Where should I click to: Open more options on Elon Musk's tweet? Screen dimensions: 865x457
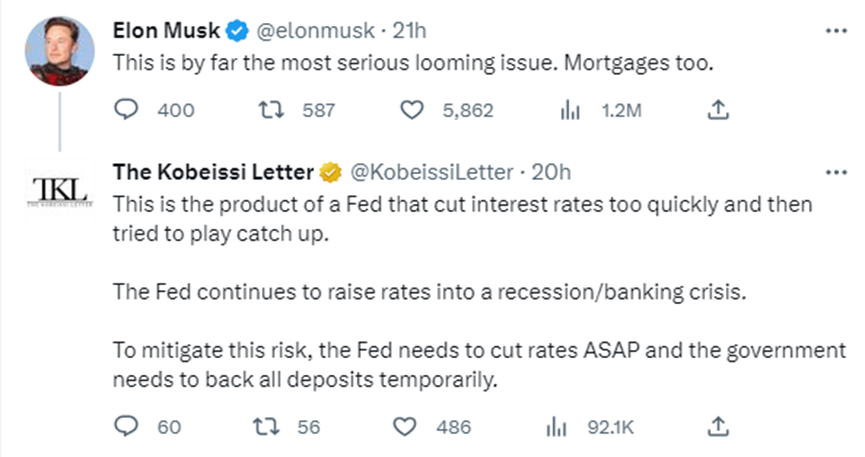coord(833,30)
